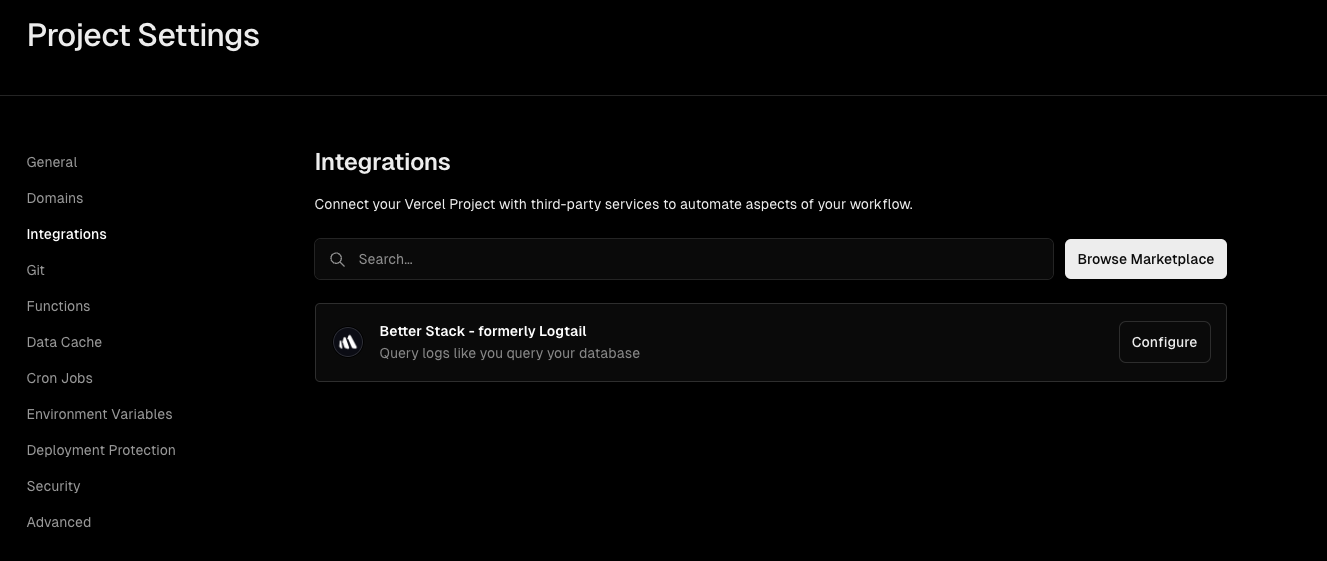Click the Better Stack logo icon
The width and height of the screenshot is (1327, 561).
[x=348, y=342]
